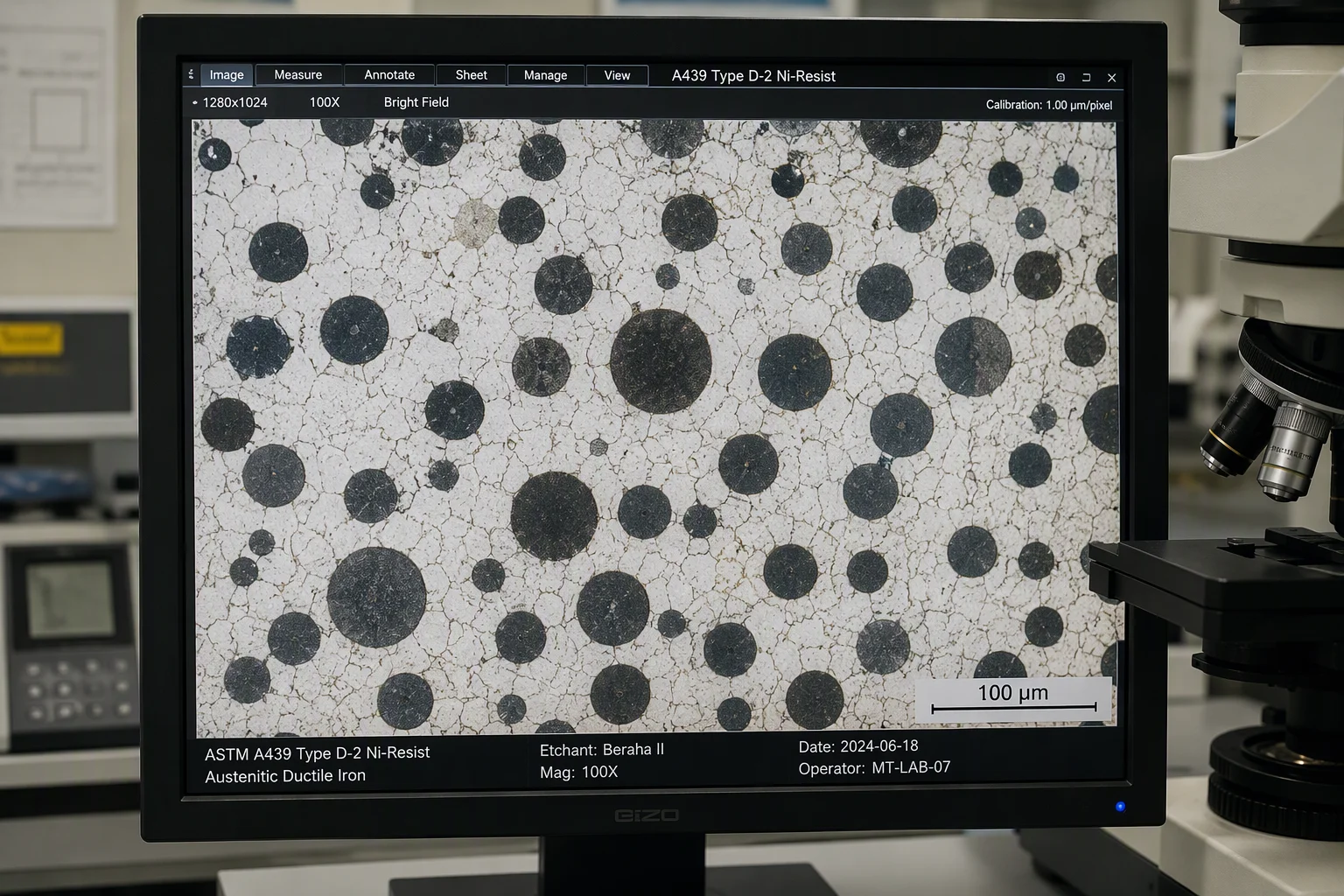Click the Bright Field mode label
Image resolution: width=1344 pixels, height=896 pixels.
tap(416, 102)
